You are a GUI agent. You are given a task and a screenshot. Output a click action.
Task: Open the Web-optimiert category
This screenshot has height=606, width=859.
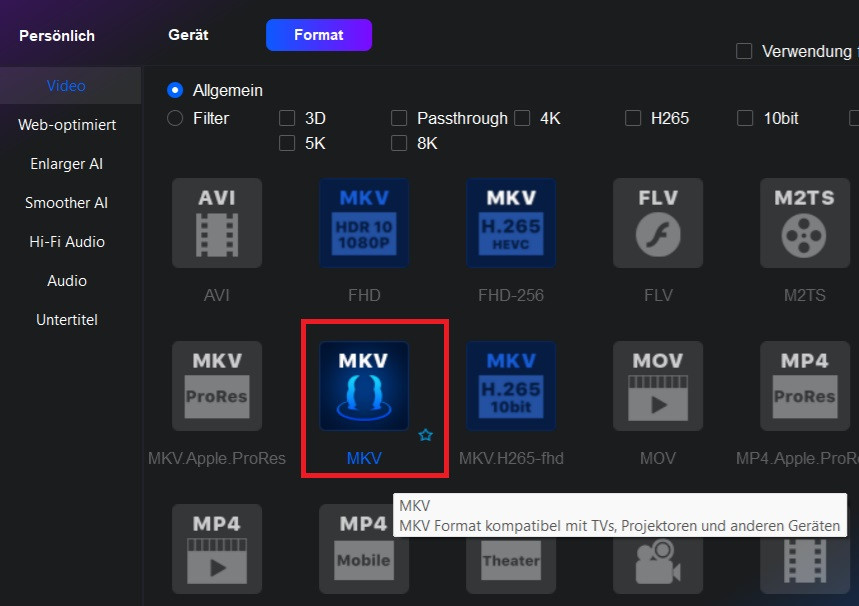67,124
